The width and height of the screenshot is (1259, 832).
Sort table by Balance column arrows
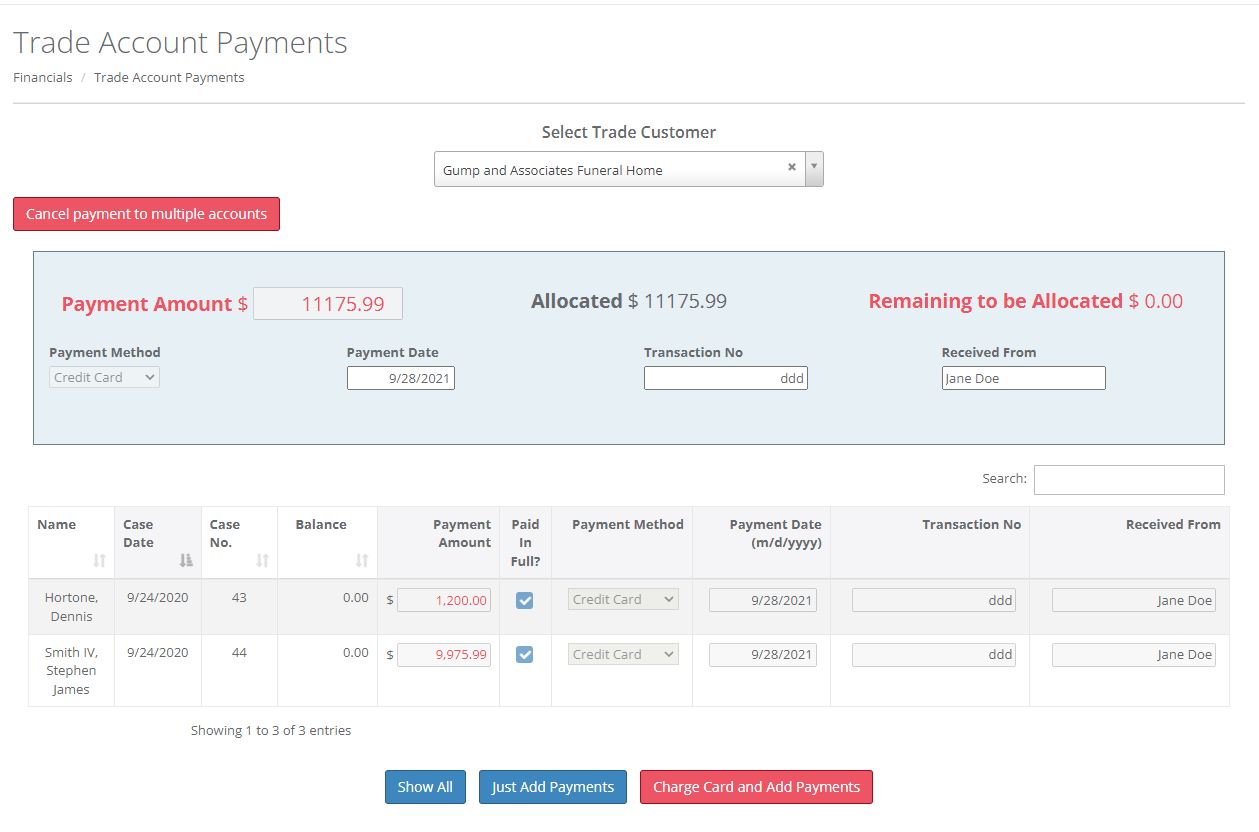tap(362, 561)
